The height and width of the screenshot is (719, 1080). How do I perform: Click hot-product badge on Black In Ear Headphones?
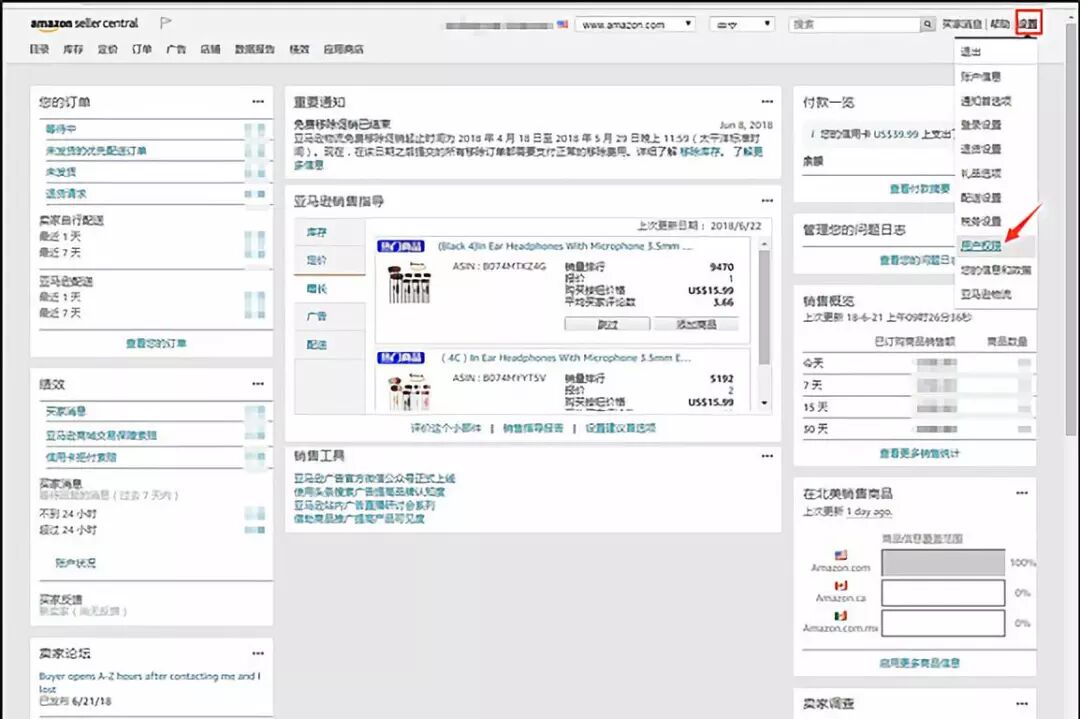pyautogui.click(x=401, y=246)
